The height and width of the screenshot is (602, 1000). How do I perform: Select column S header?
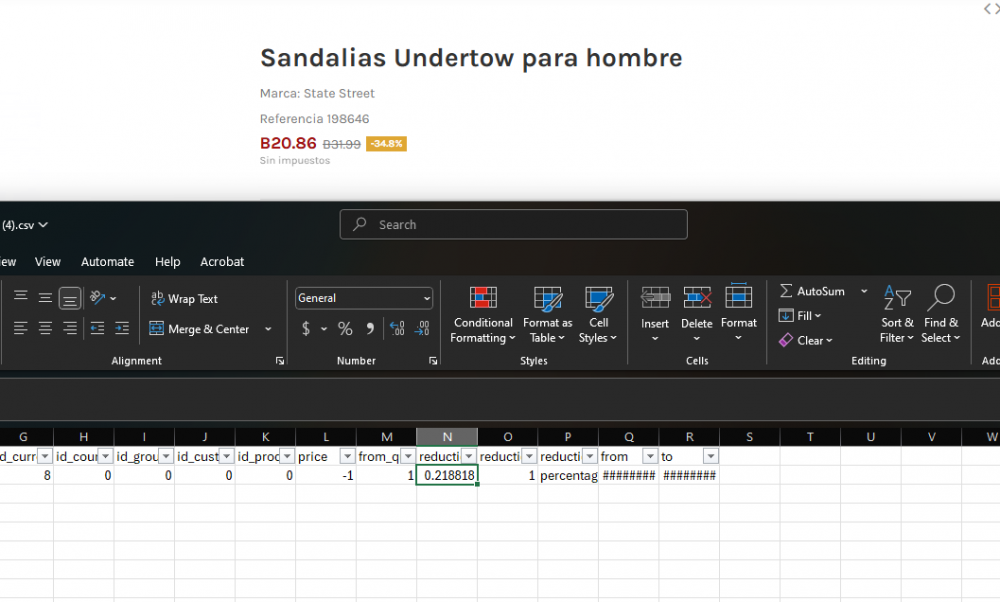749,437
